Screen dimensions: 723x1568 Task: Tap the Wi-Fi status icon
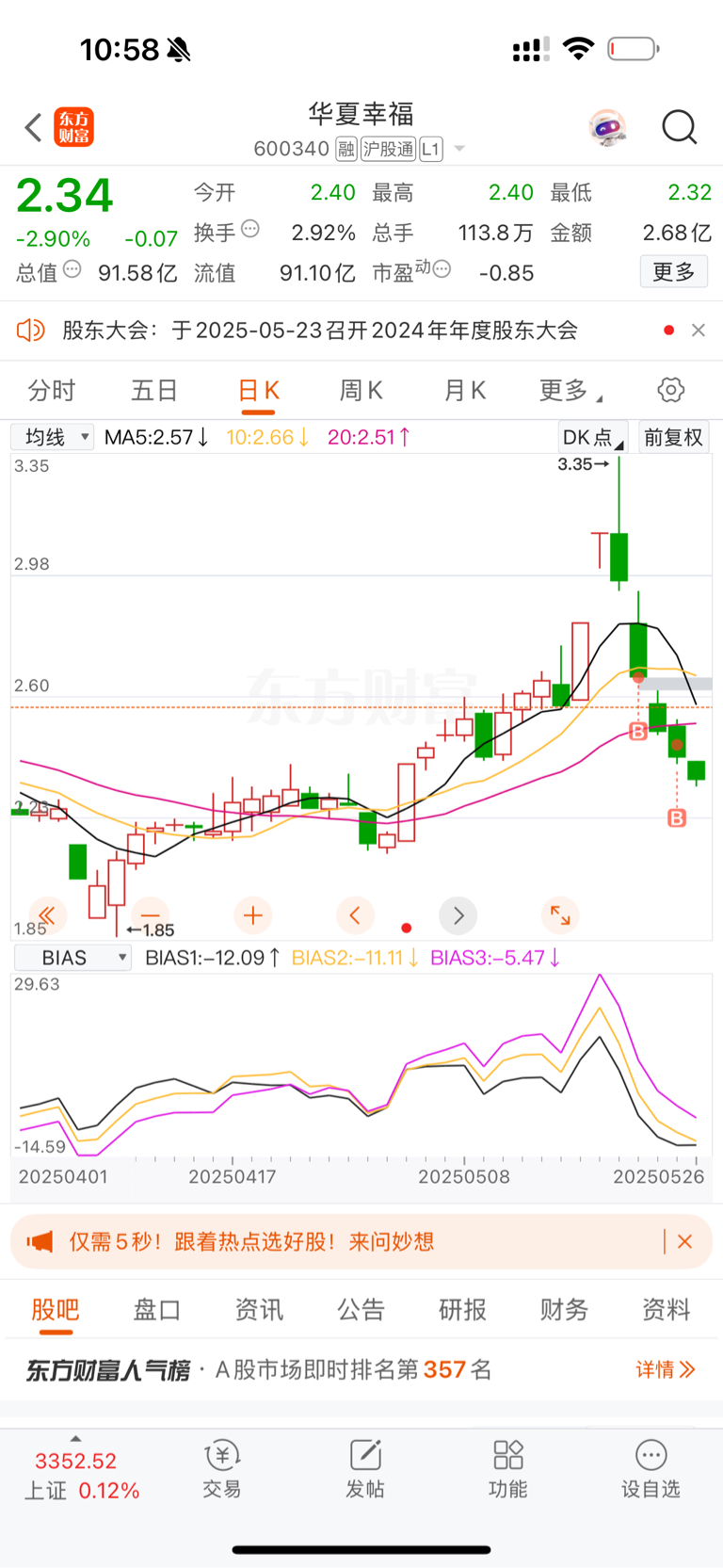578,48
